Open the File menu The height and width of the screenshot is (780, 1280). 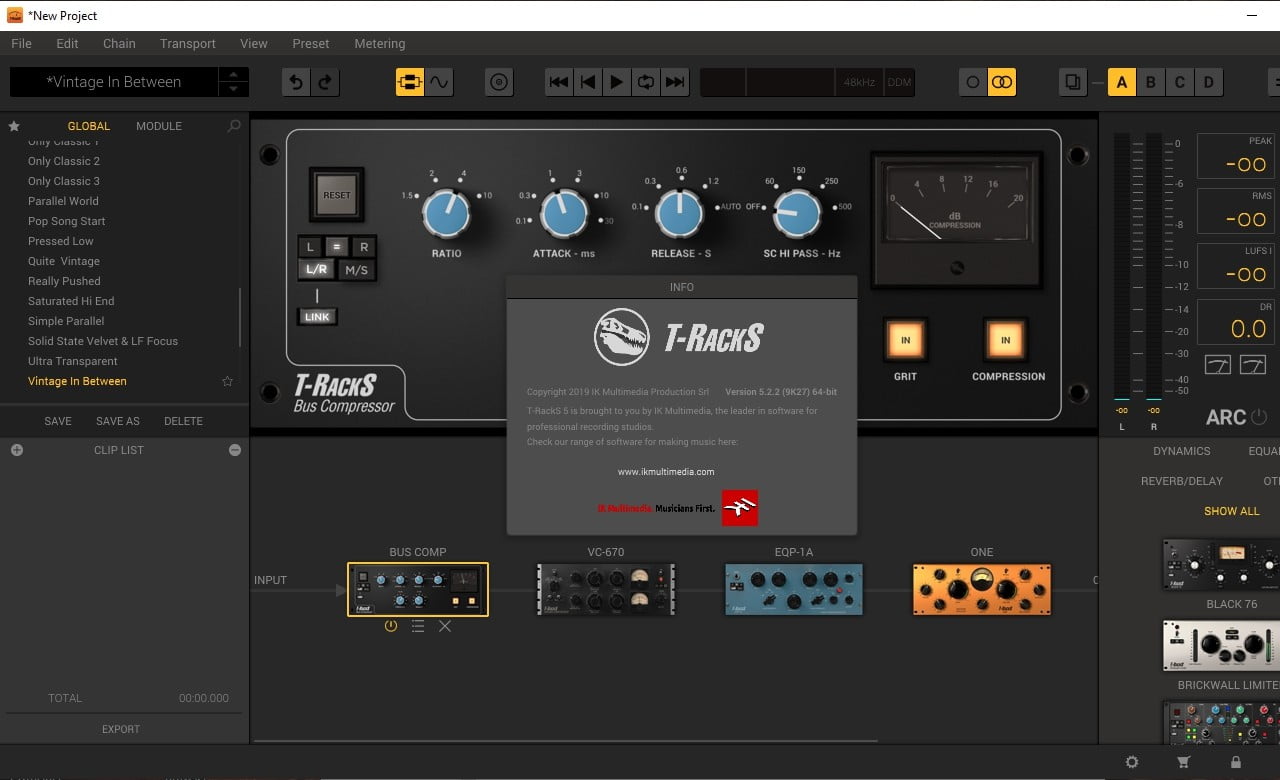21,43
